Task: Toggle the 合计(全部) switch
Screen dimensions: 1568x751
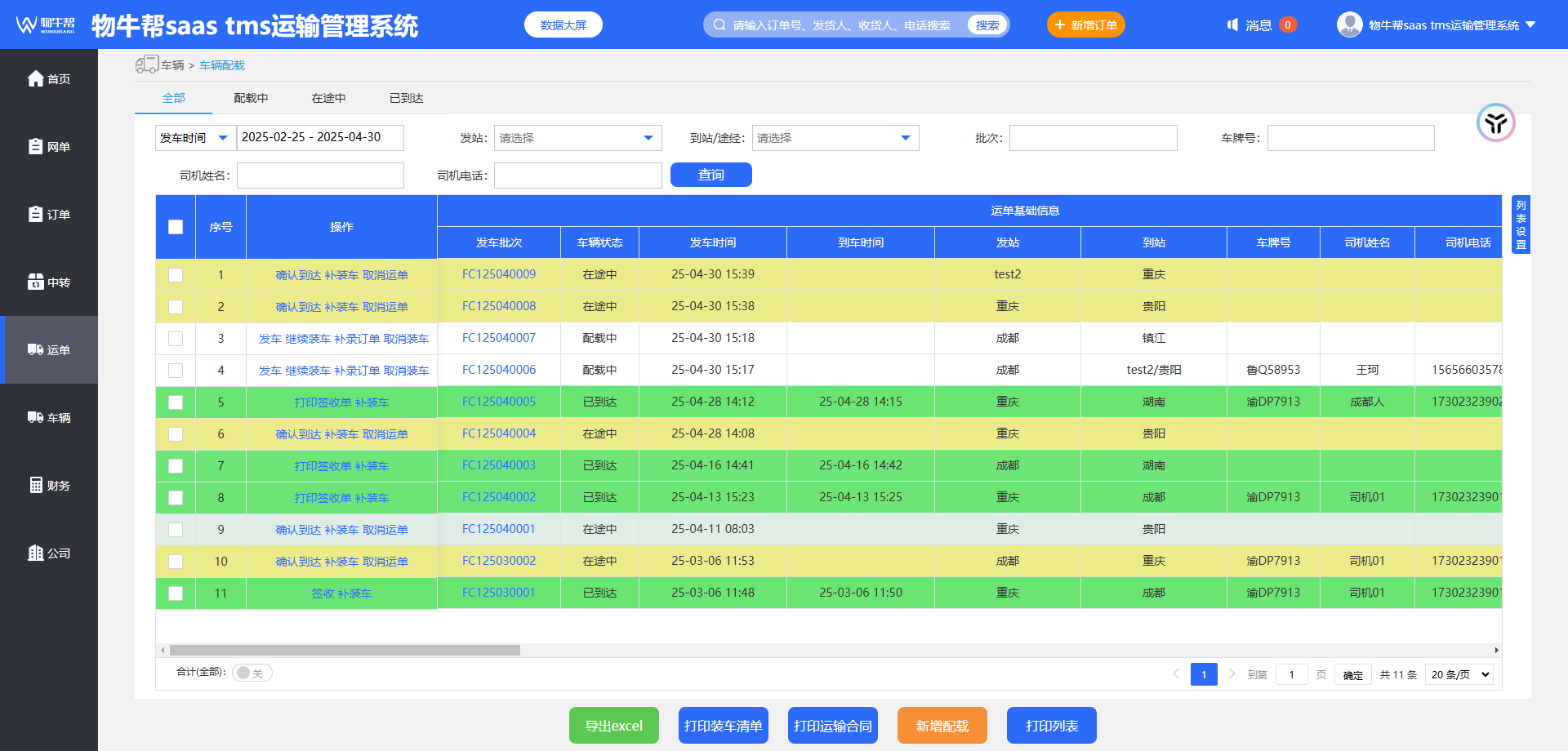Action: [x=252, y=673]
